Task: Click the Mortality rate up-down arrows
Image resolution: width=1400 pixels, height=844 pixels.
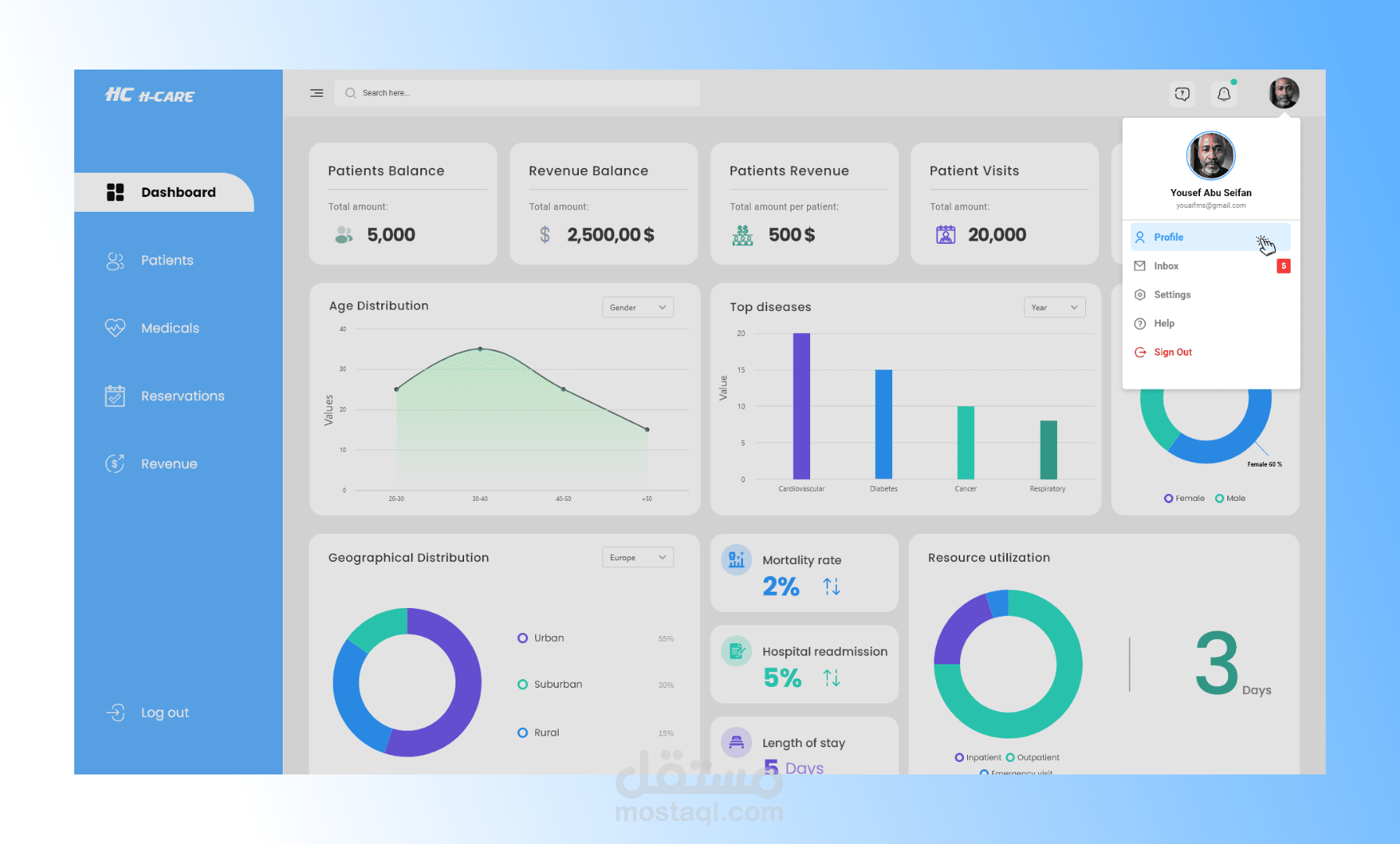Action: [831, 586]
